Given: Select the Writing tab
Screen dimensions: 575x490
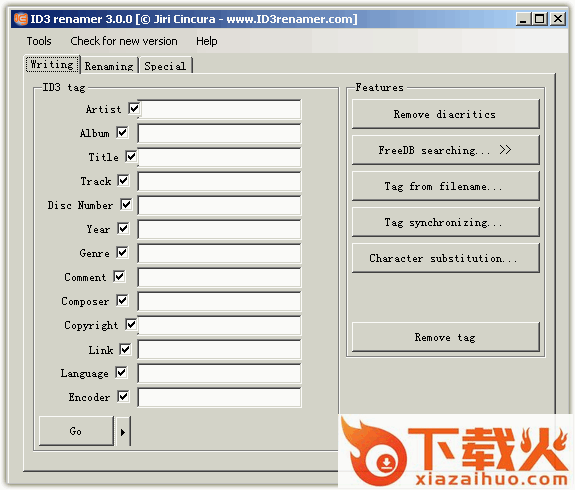Looking at the screenshot, I should click(x=52, y=65).
